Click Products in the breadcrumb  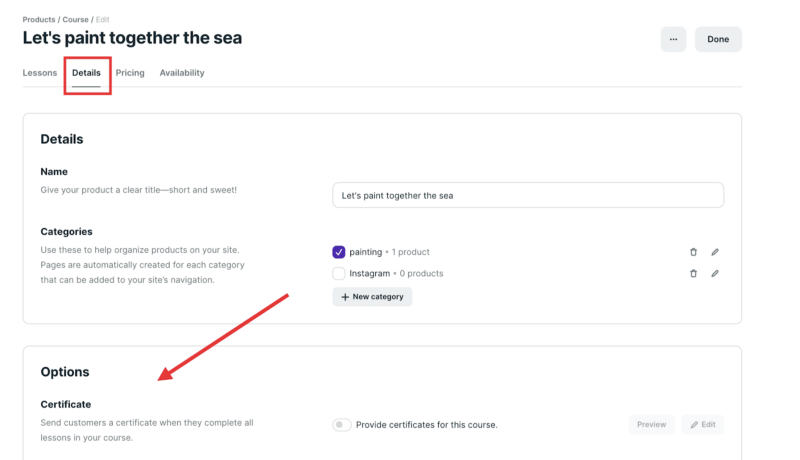[x=39, y=19]
